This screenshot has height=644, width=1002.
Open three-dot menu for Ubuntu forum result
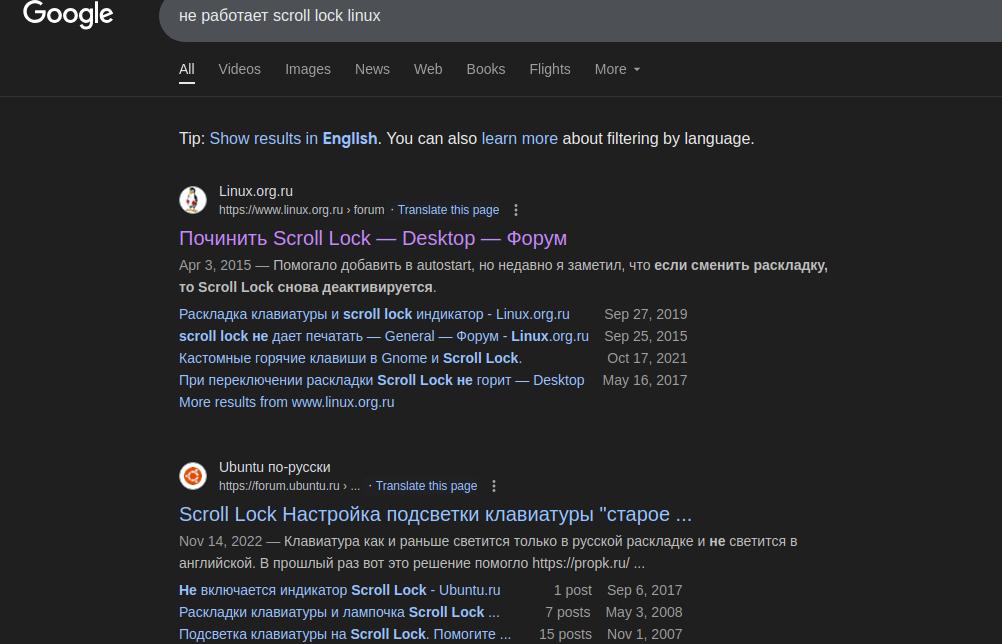493,486
